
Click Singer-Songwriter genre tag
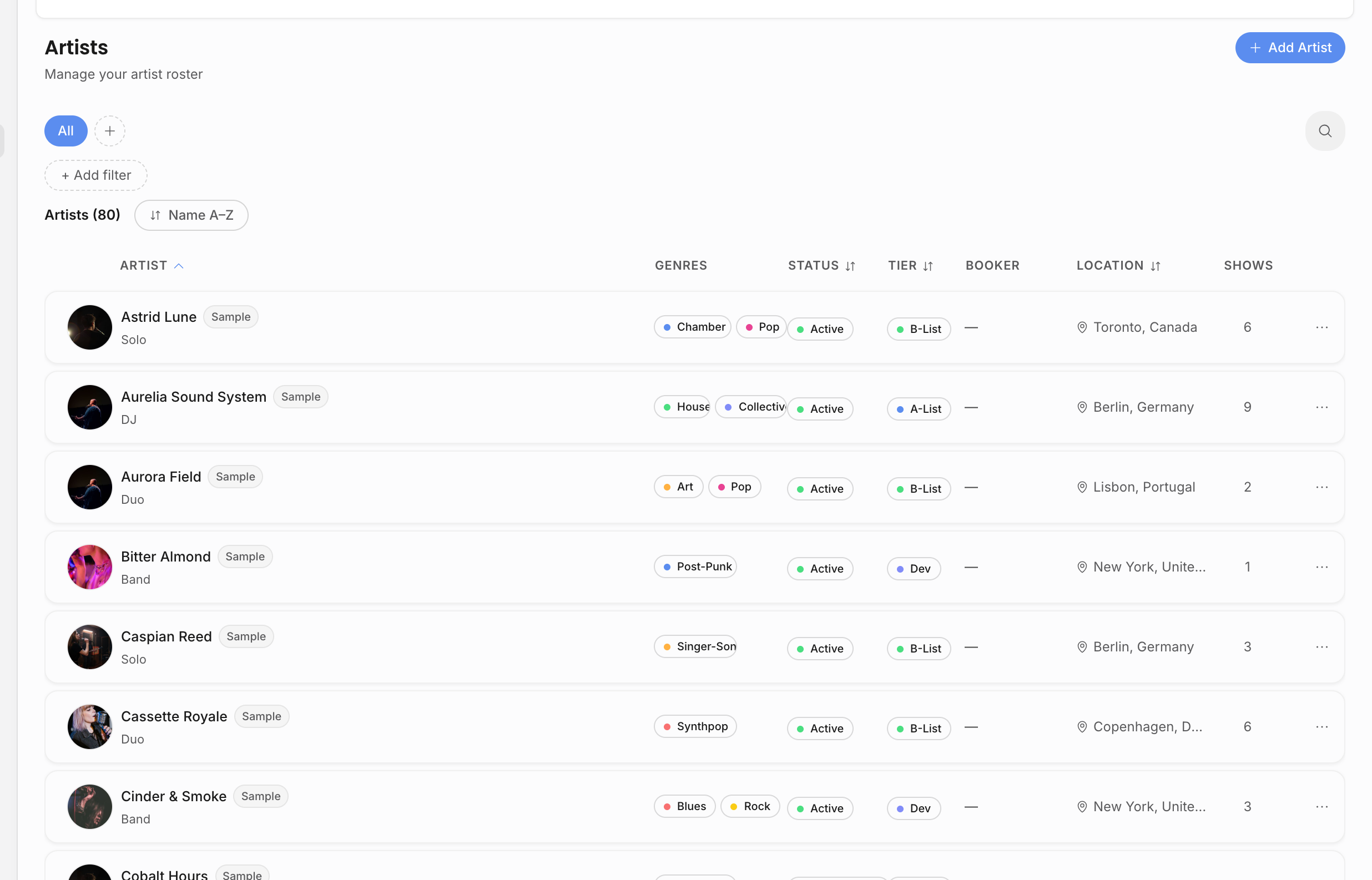point(695,648)
